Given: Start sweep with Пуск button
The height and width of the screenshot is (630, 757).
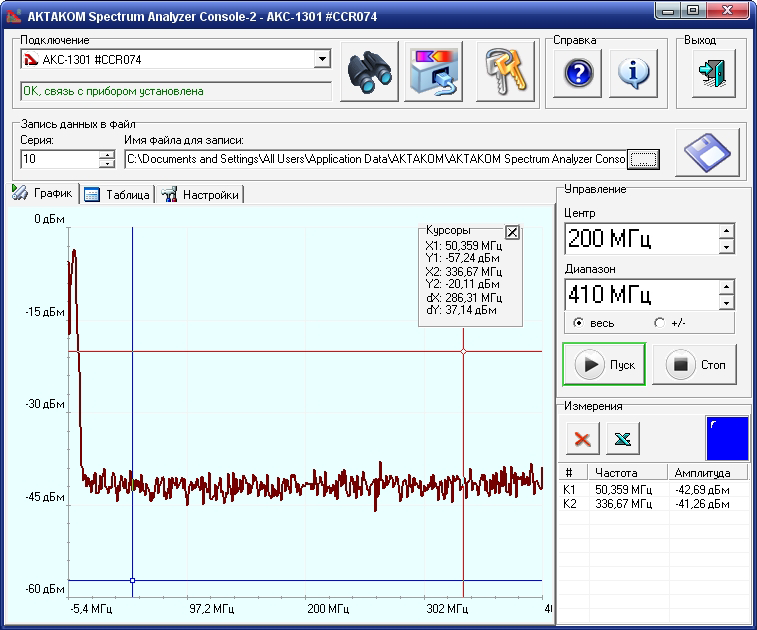Looking at the screenshot, I should pyautogui.click(x=604, y=364).
